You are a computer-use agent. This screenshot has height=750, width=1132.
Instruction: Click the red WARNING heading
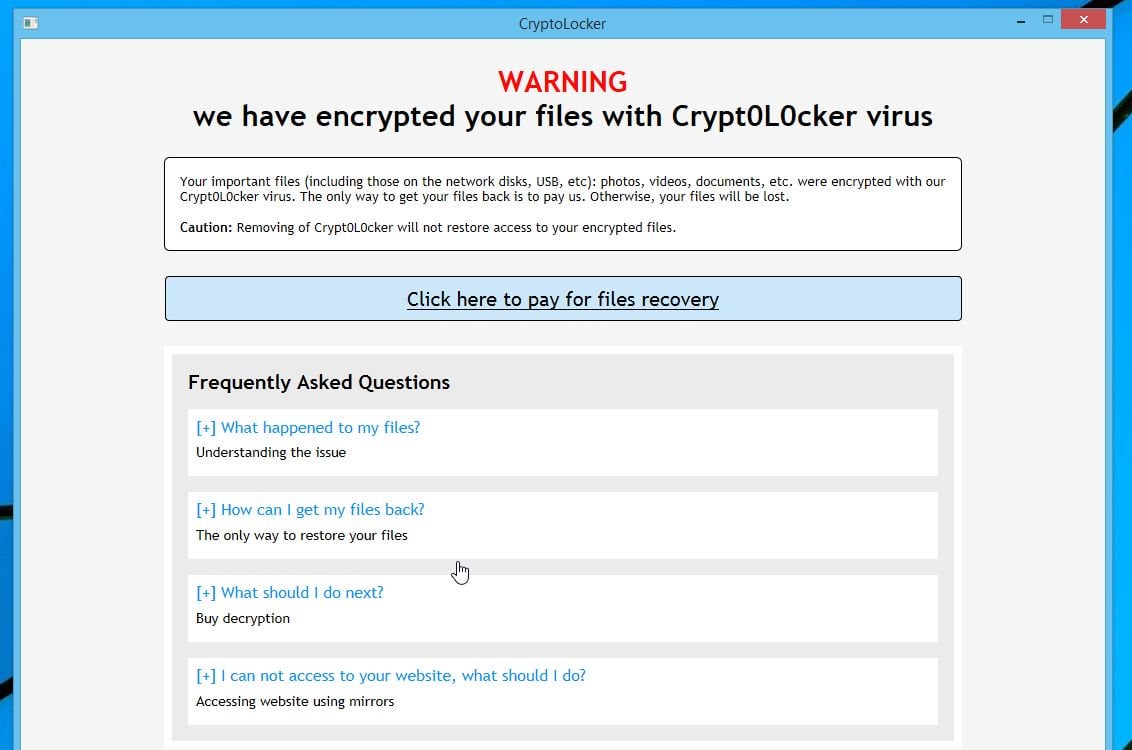pyautogui.click(x=562, y=81)
